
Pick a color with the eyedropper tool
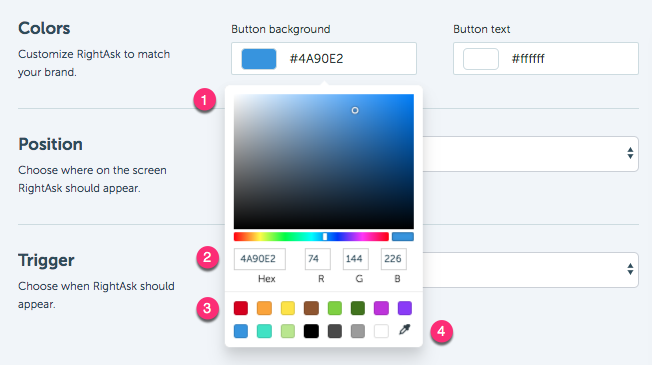[405, 330]
